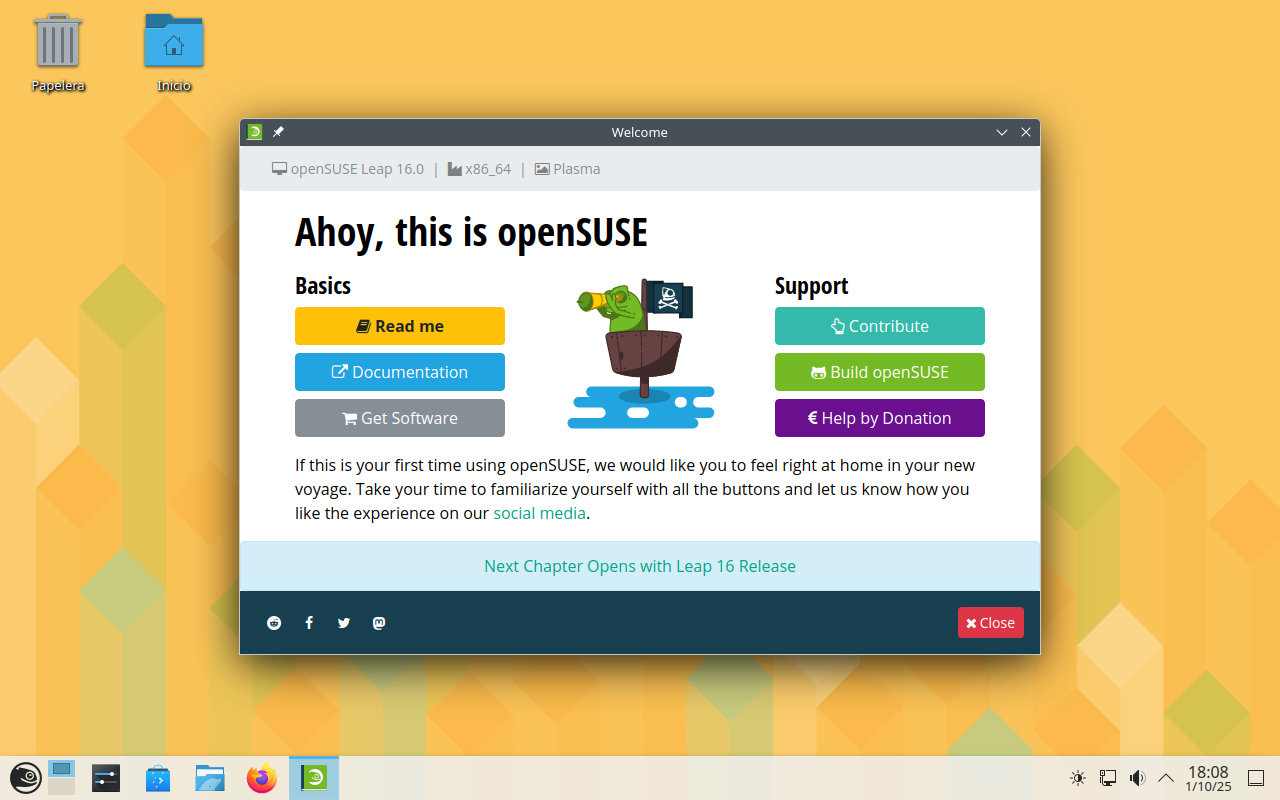
Task: Open the openSUSE application launcher menu
Action: click(25, 778)
